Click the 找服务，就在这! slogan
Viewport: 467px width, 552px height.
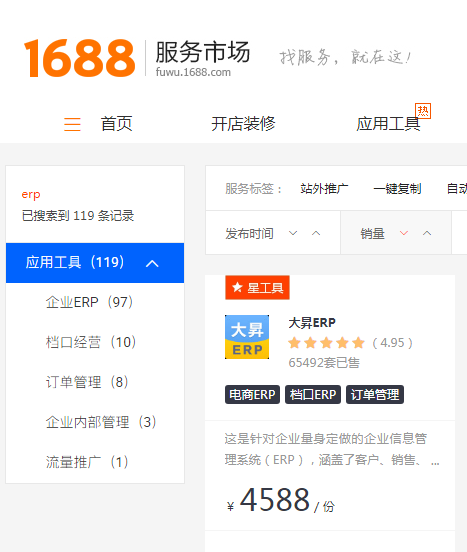[346, 57]
